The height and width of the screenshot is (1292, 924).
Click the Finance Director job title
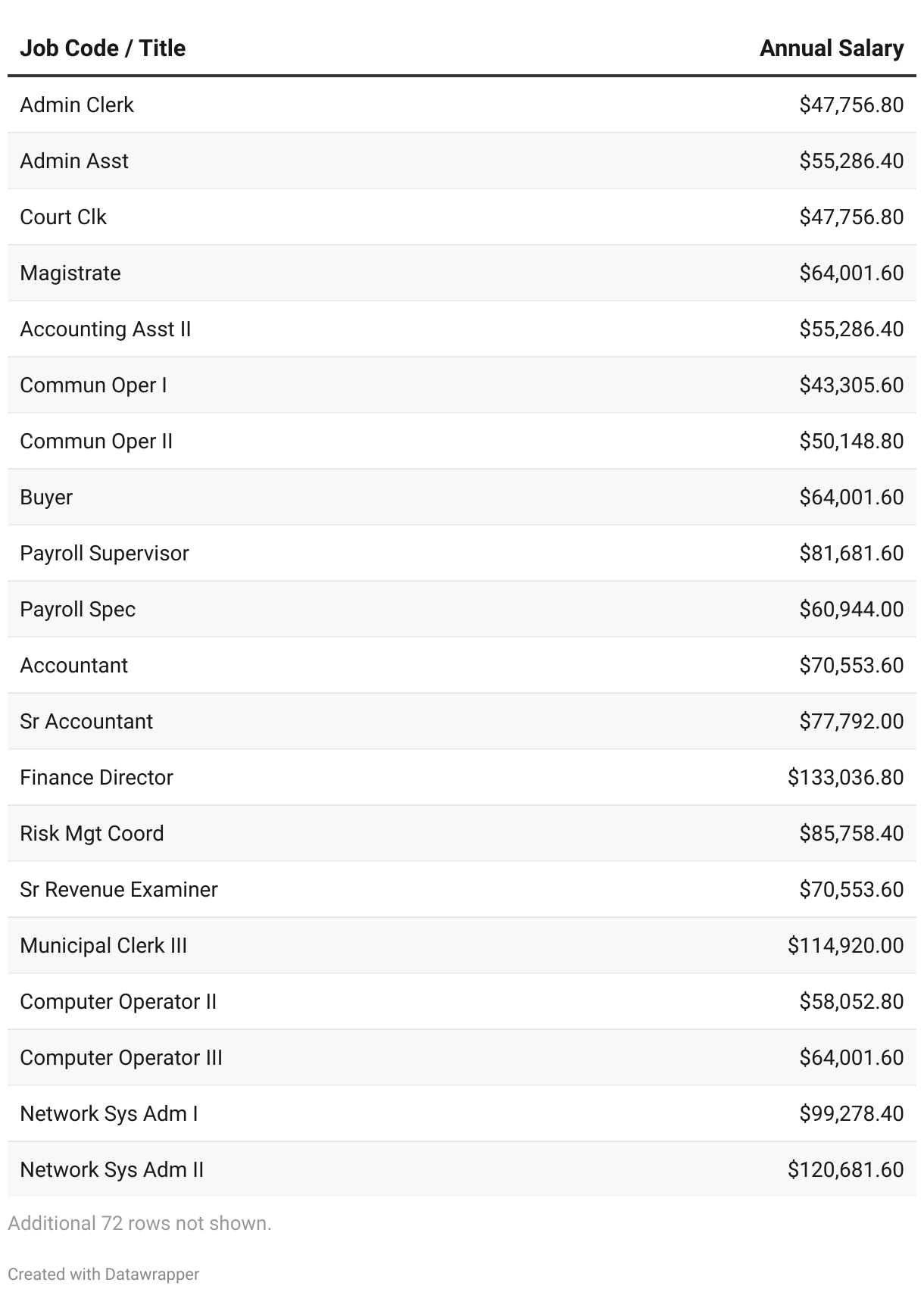[96, 777]
